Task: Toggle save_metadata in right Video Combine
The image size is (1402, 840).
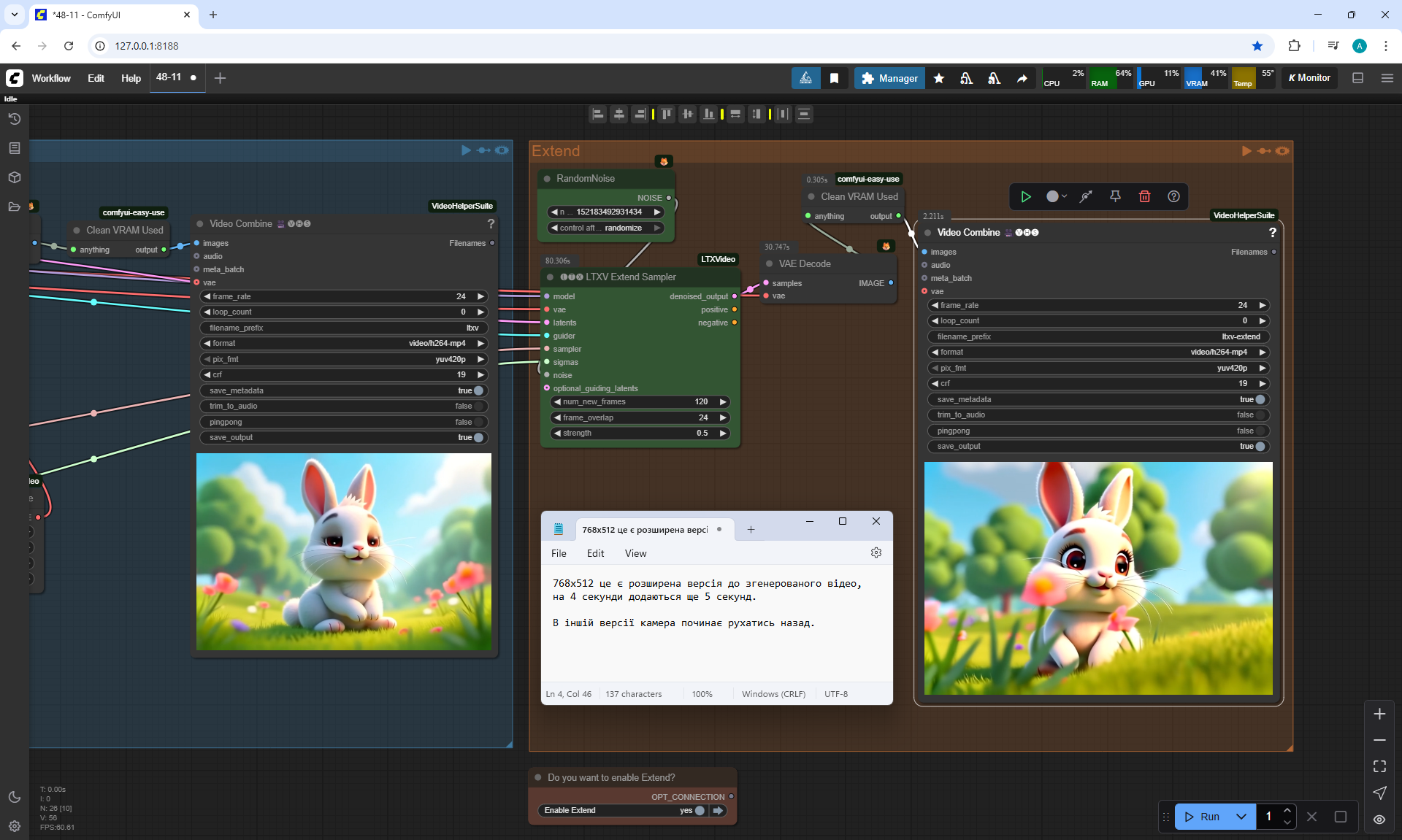Action: [1260, 399]
